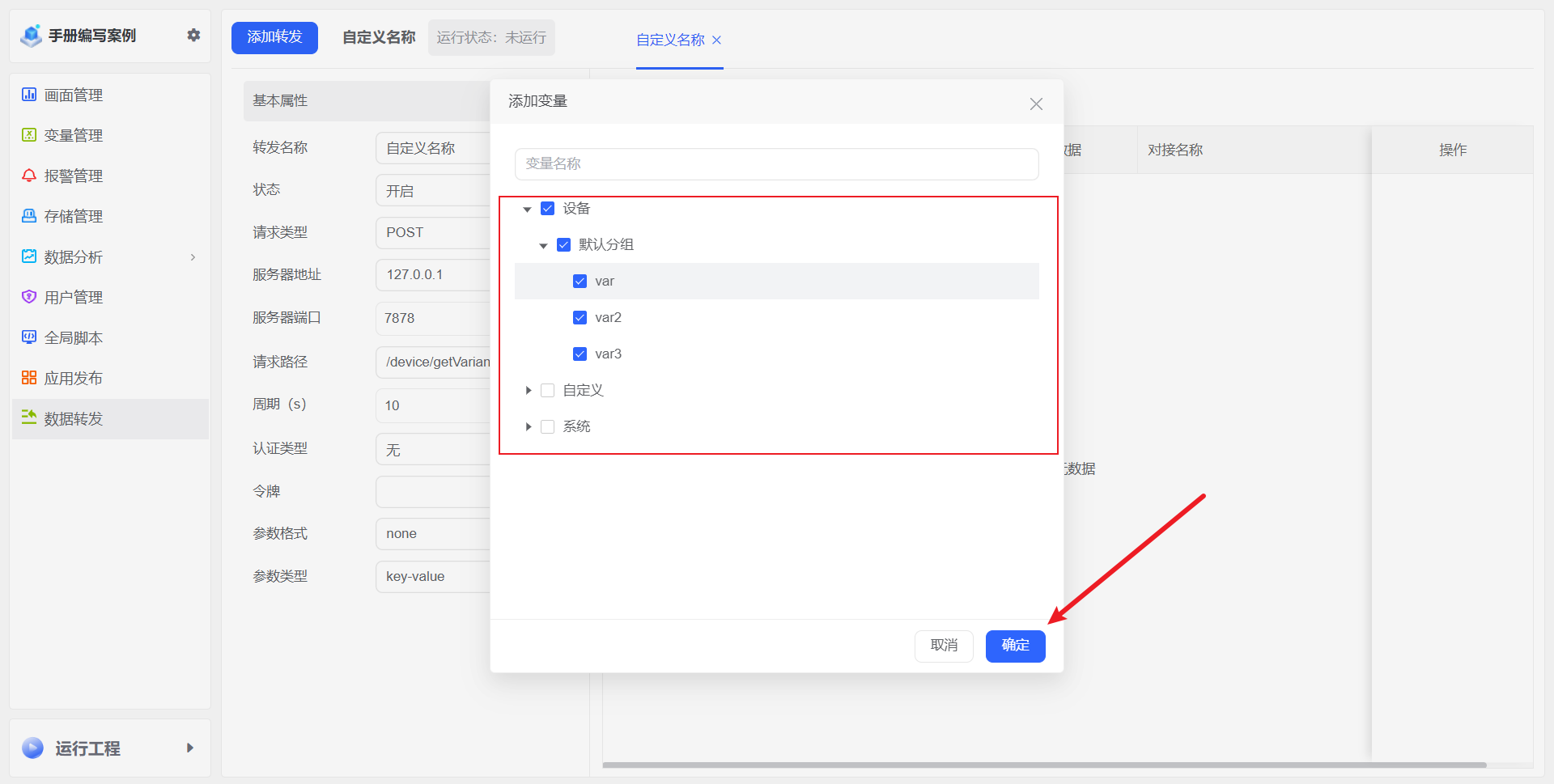Expand the 系统 tree node
This screenshot has width=1554, height=784.
click(x=528, y=426)
